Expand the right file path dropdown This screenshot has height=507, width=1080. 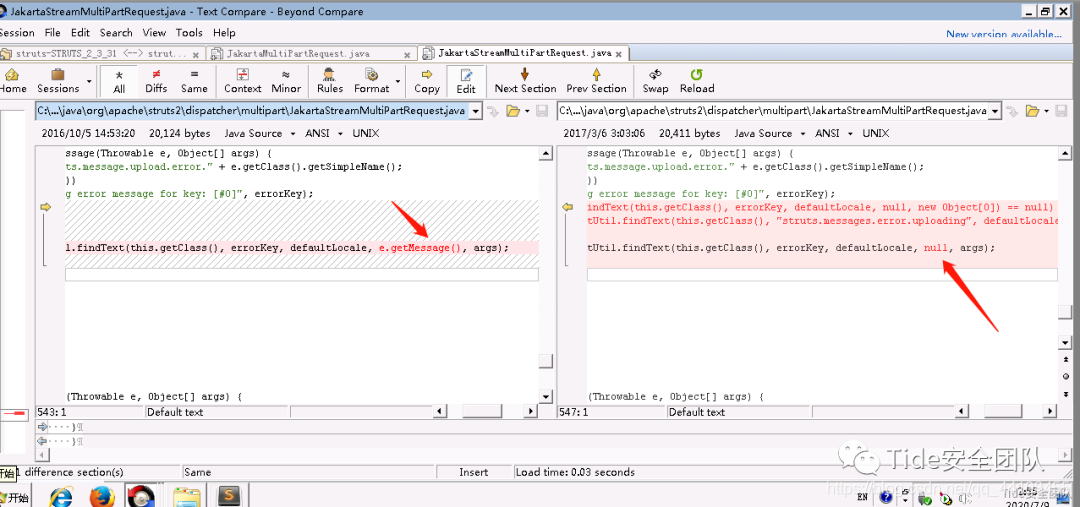point(995,111)
